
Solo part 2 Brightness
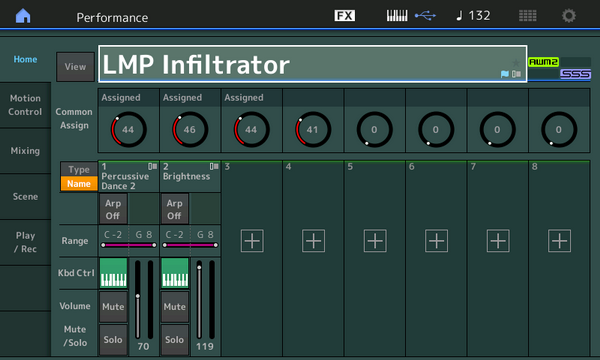pyautogui.click(x=174, y=340)
